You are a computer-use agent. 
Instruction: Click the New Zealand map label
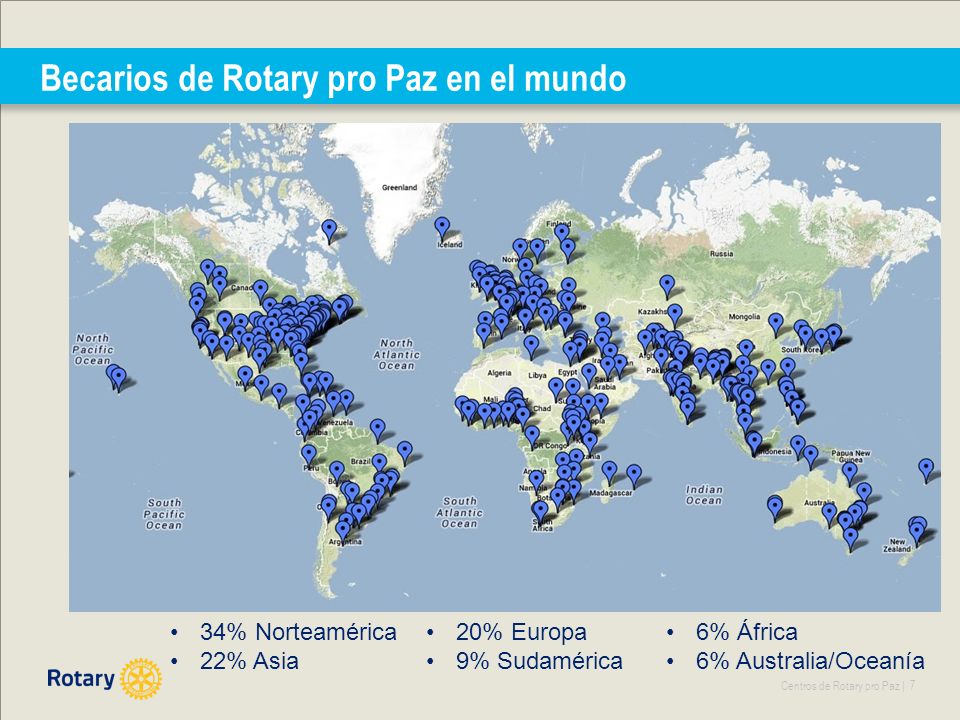(x=896, y=546)
